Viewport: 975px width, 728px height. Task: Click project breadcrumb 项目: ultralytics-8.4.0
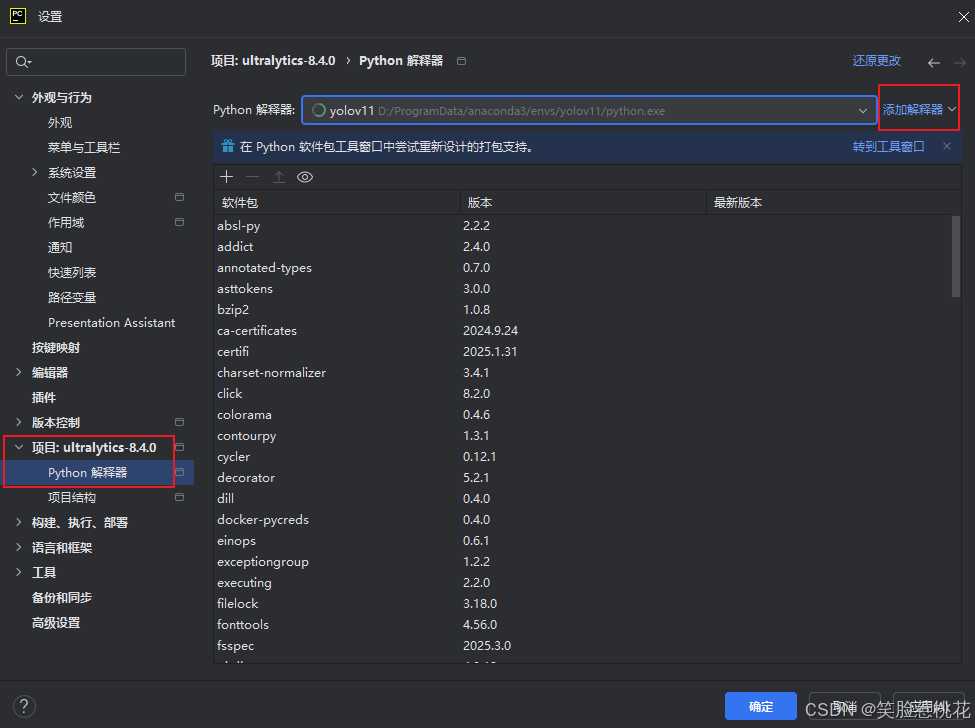(273, 60)
